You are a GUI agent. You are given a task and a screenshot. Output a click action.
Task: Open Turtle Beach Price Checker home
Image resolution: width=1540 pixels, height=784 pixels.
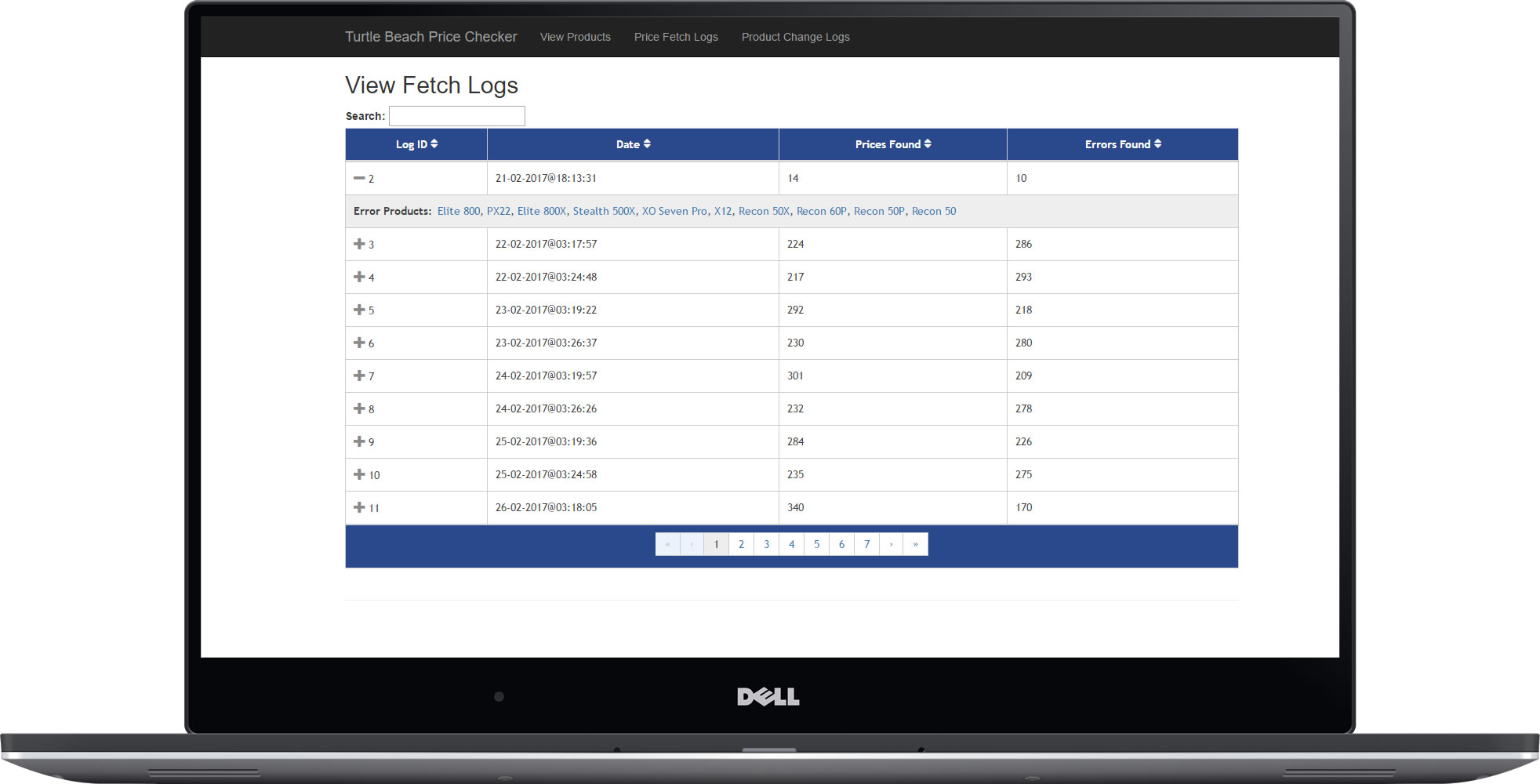[431, 37]
